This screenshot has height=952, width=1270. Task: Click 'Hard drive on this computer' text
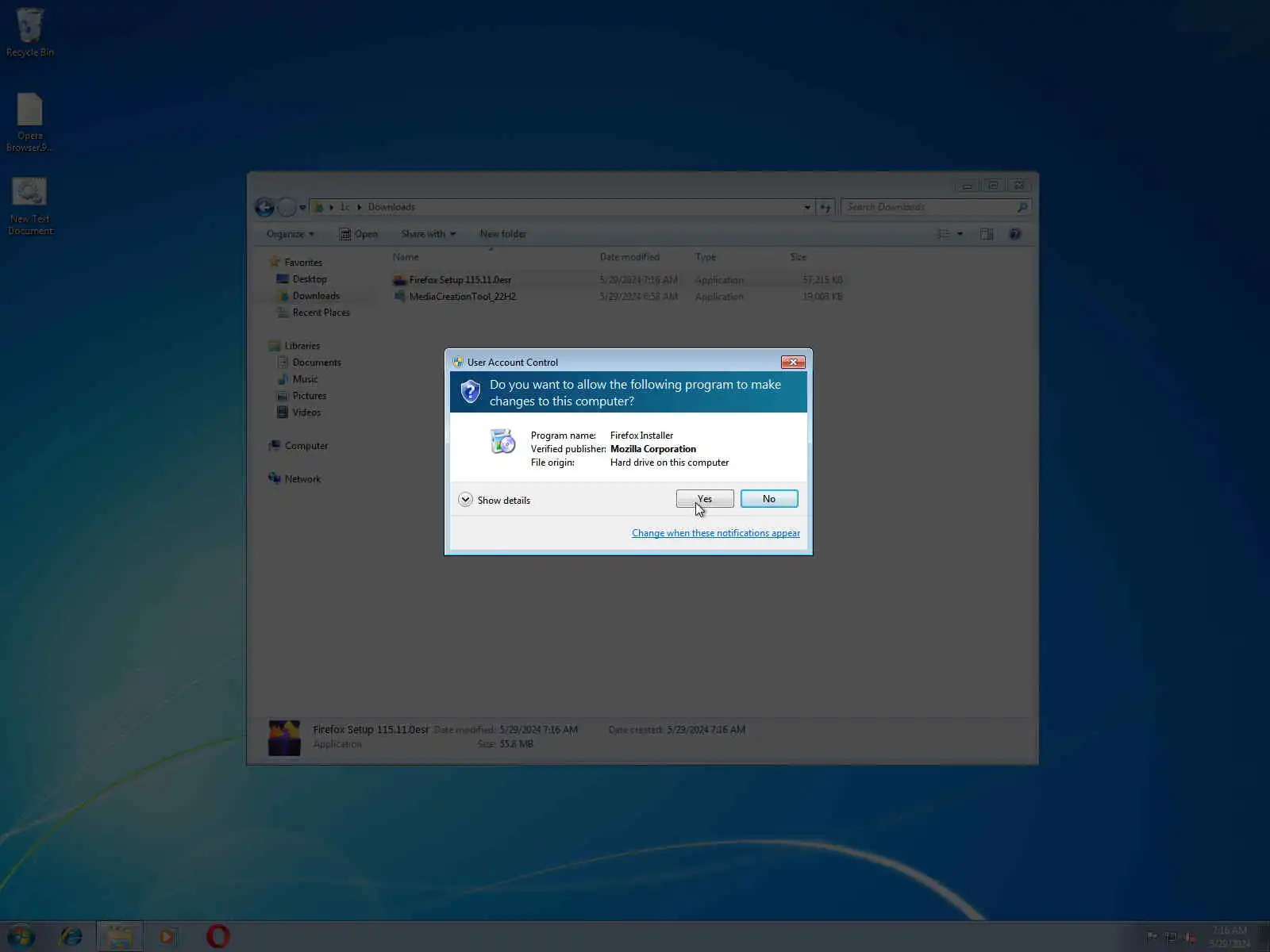click(x=669, y=463)
